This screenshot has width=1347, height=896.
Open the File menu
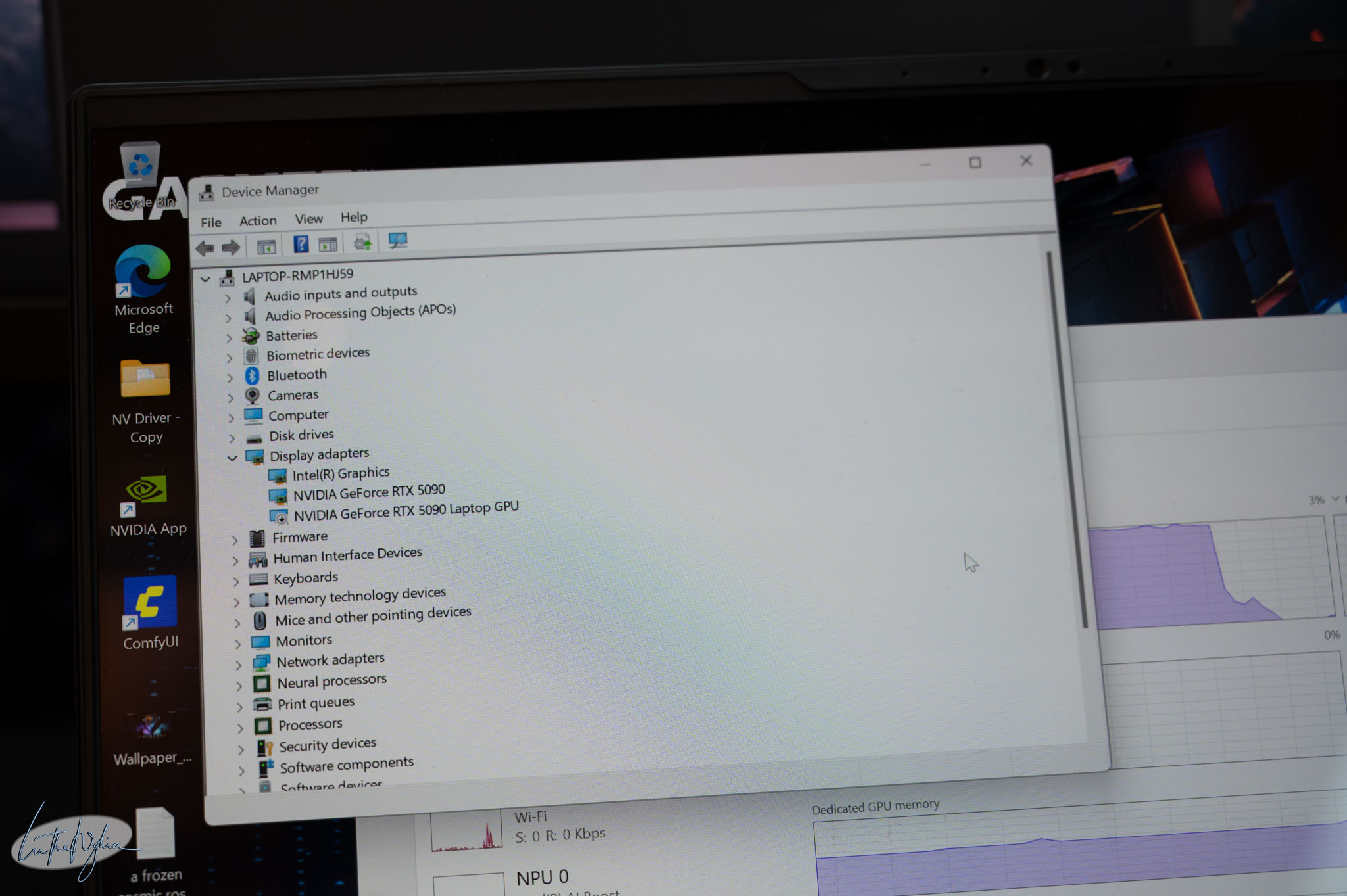pyautogui.click(x=211, y=222)
